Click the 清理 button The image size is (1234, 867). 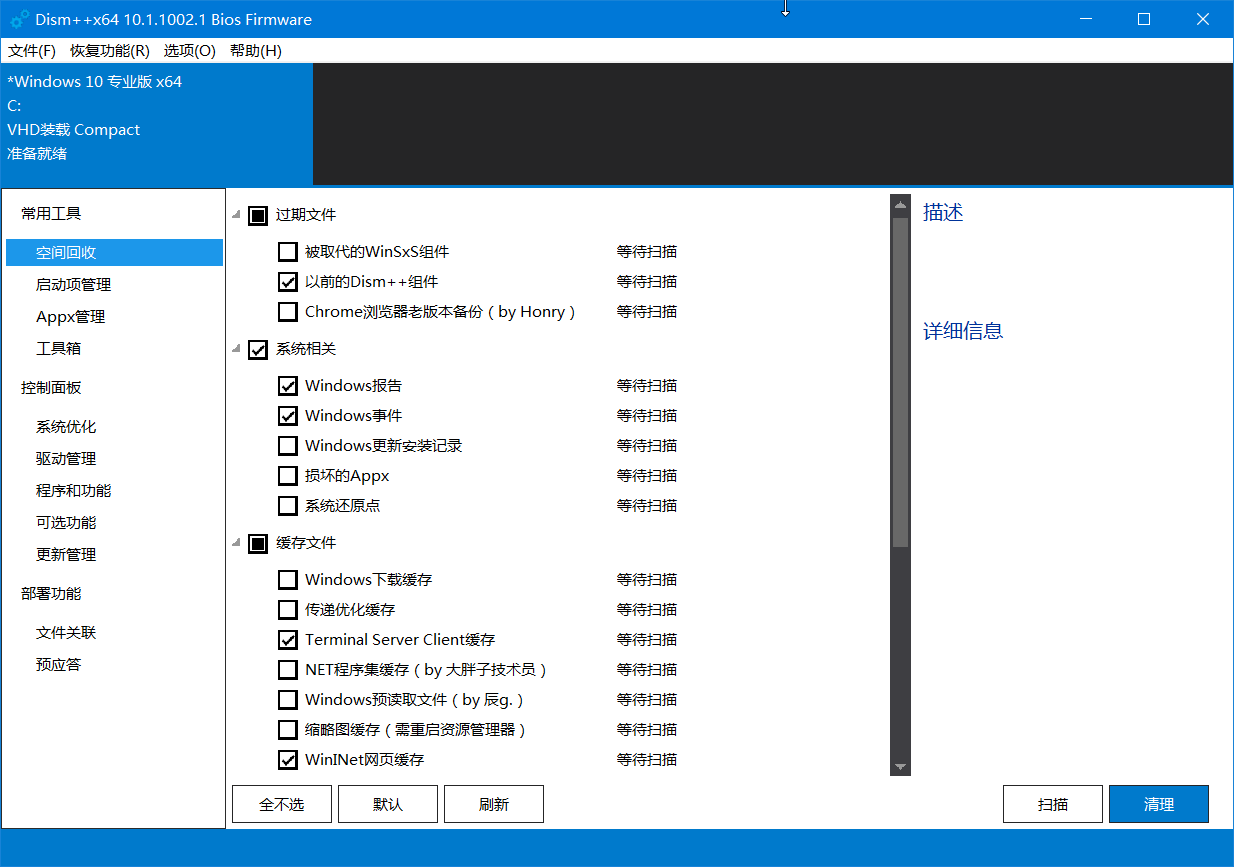1159,804
